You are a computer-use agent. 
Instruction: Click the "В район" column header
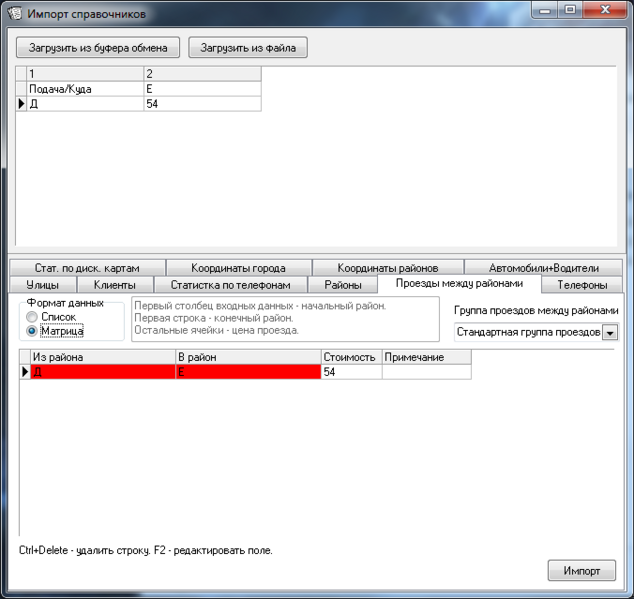coord(249,357)
